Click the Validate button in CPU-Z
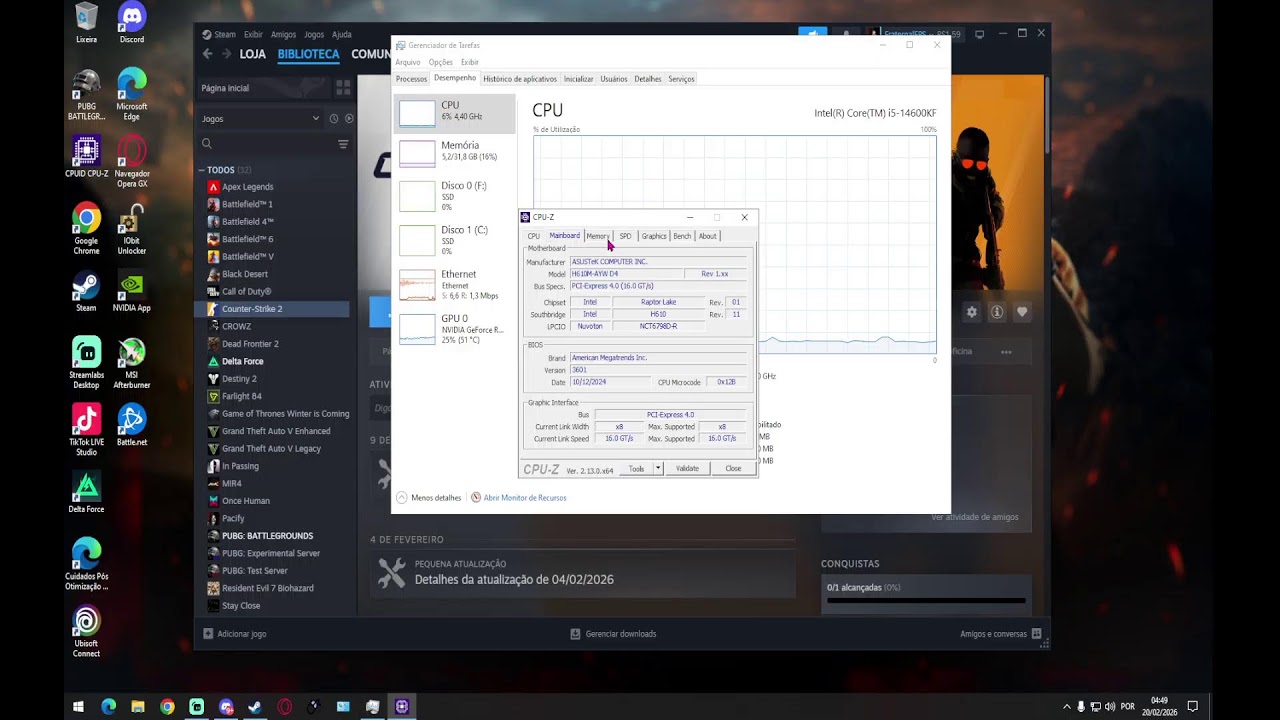Screen dimensions: 1280x720 coord(687,468)
